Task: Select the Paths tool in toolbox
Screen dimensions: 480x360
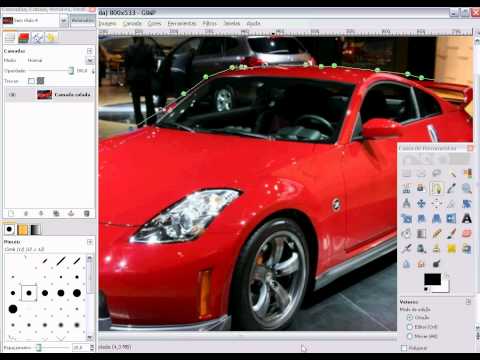Action: tap(436, 188)
